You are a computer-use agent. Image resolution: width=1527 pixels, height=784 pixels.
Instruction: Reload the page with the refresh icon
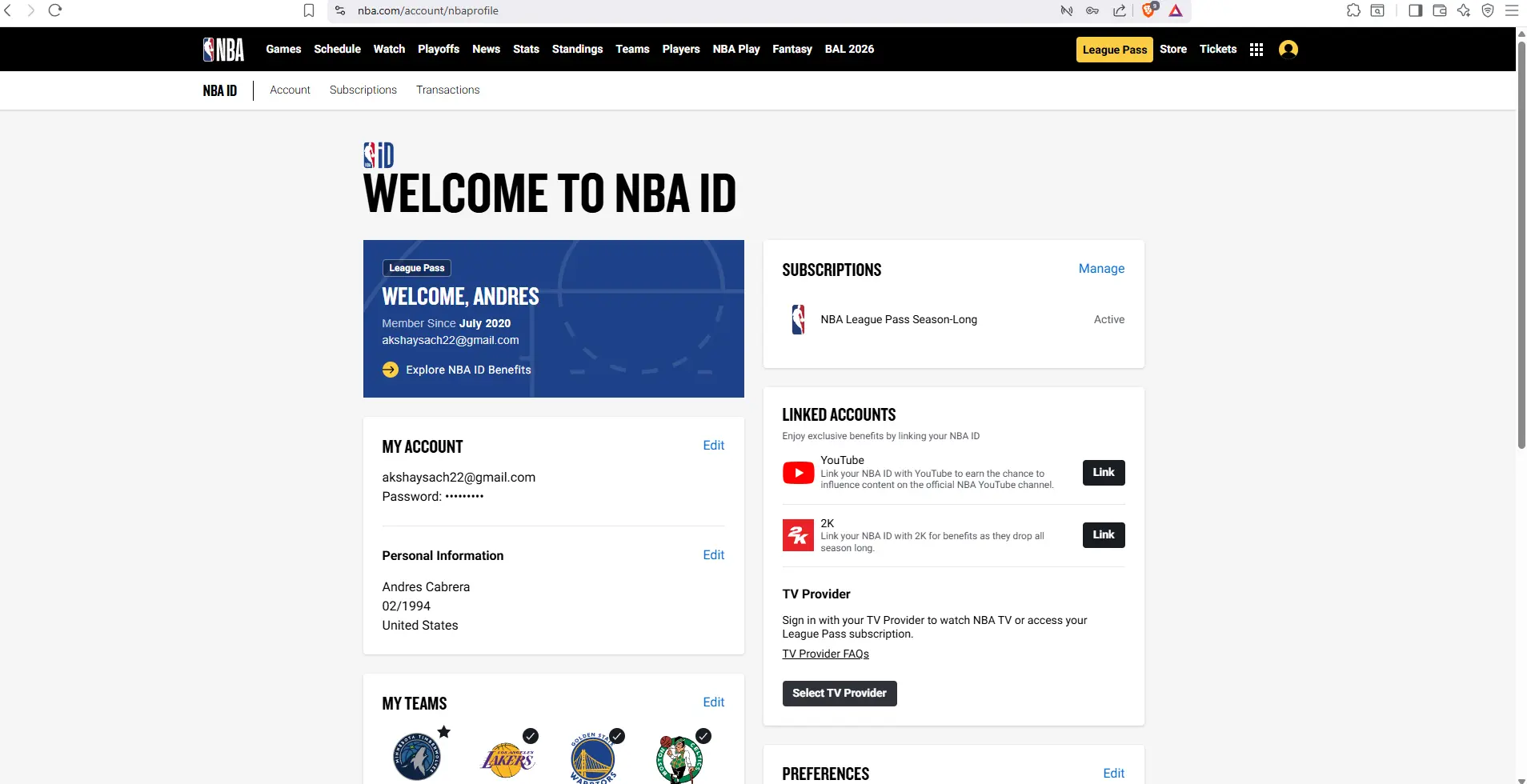point(55,10)
